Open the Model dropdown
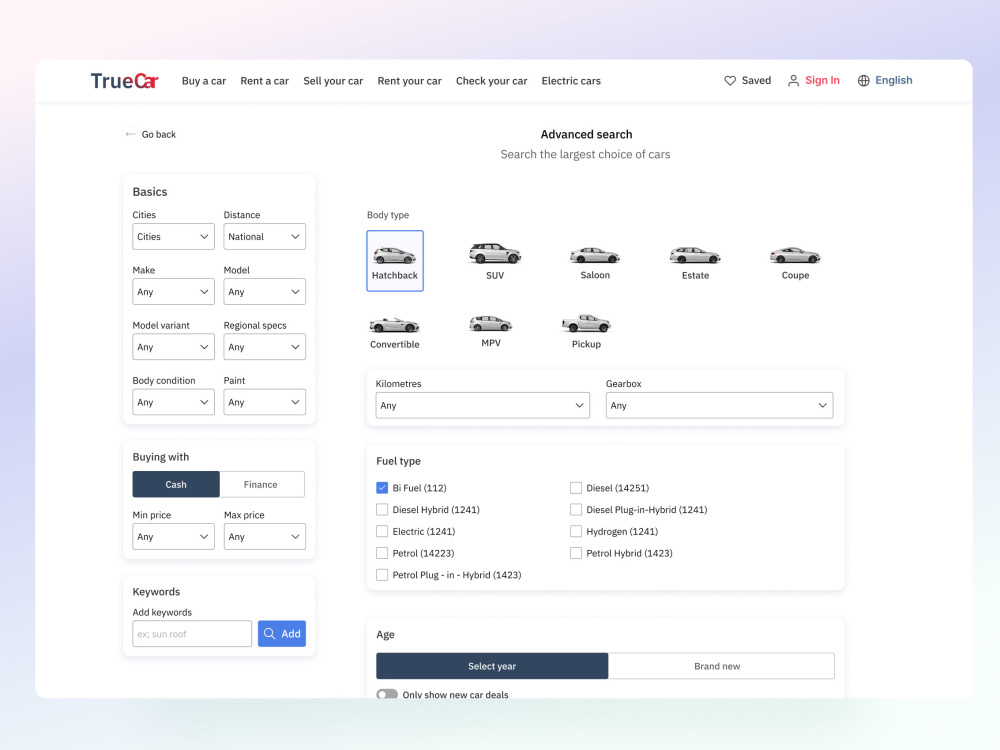Viewport: 1000px width, 750px height. (265, 292)
